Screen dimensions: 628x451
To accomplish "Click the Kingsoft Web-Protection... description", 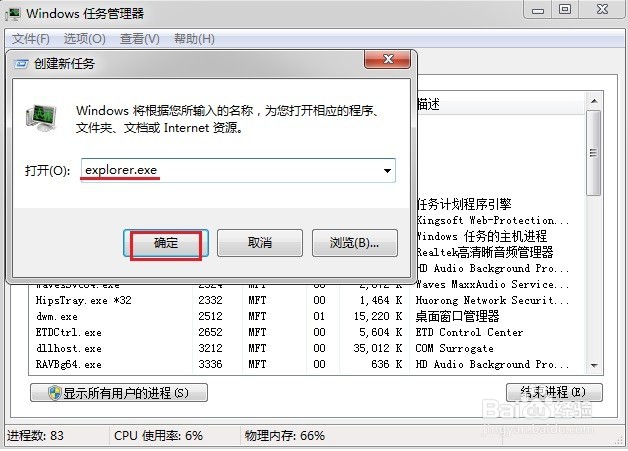I will click(493, 220).
